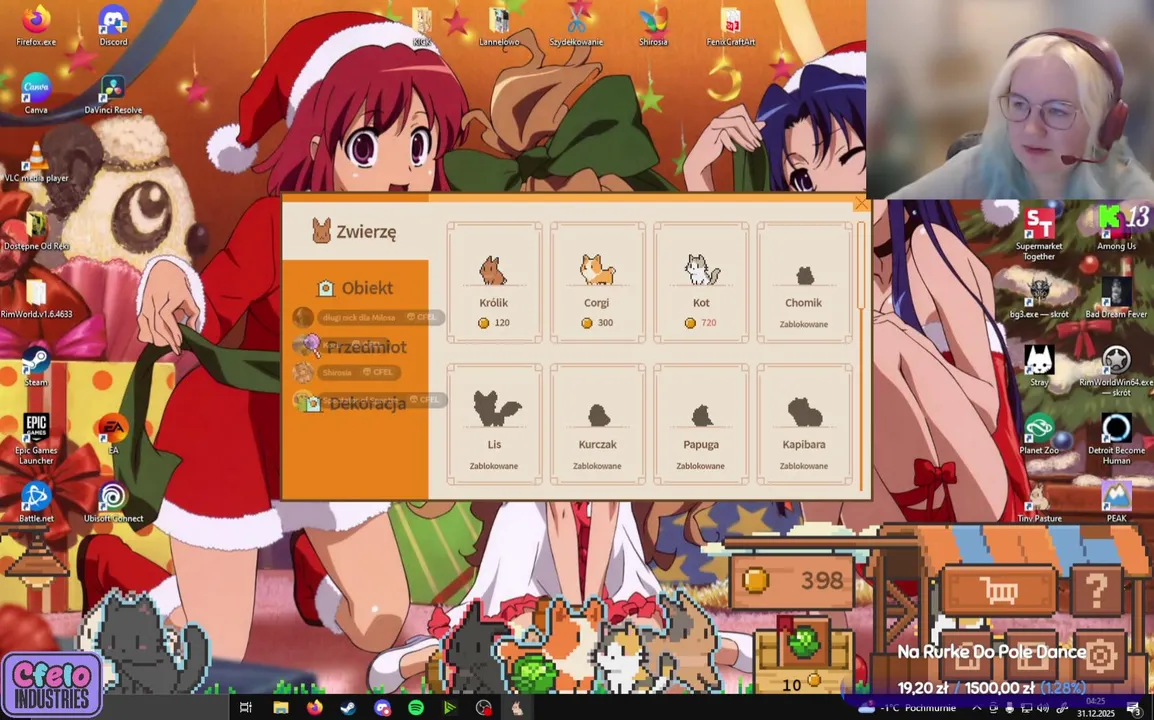
Task: Open the Discord desktop shortcut
Action: pos(113,25)
